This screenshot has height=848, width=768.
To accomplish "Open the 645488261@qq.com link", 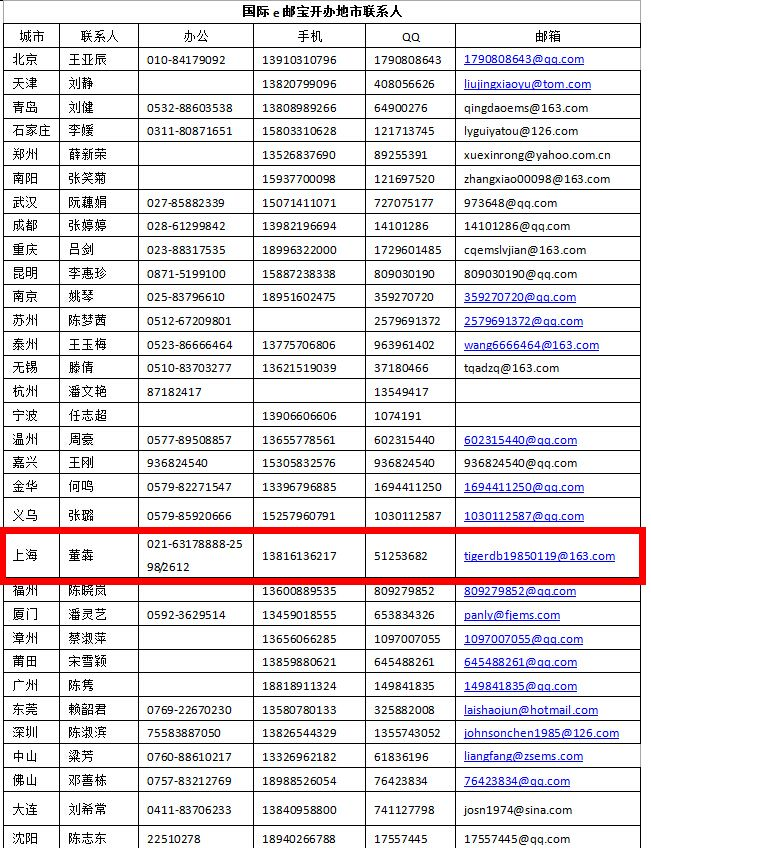I will (520, 662).
